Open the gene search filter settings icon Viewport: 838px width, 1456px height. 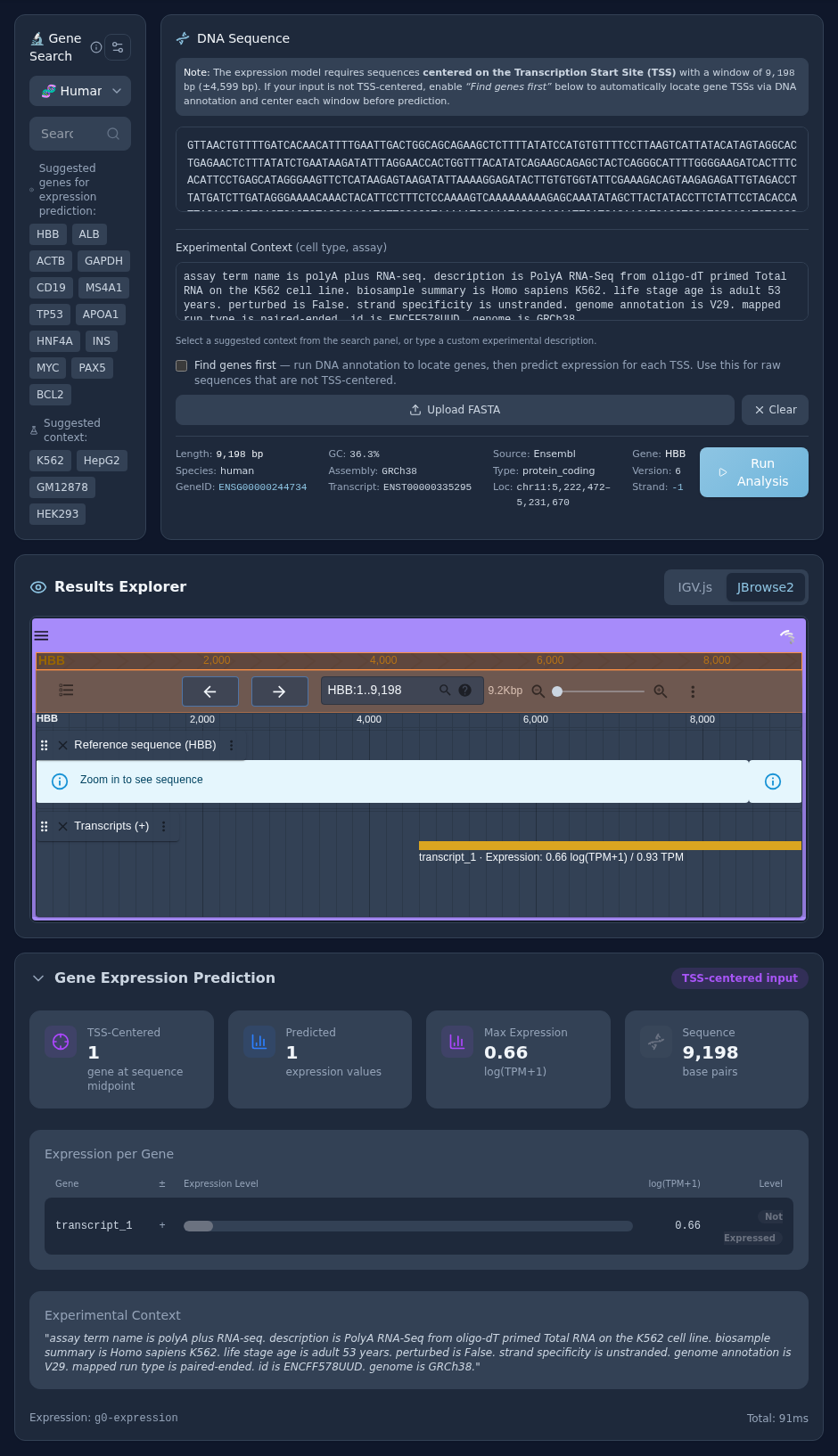(x=118, y=47)
